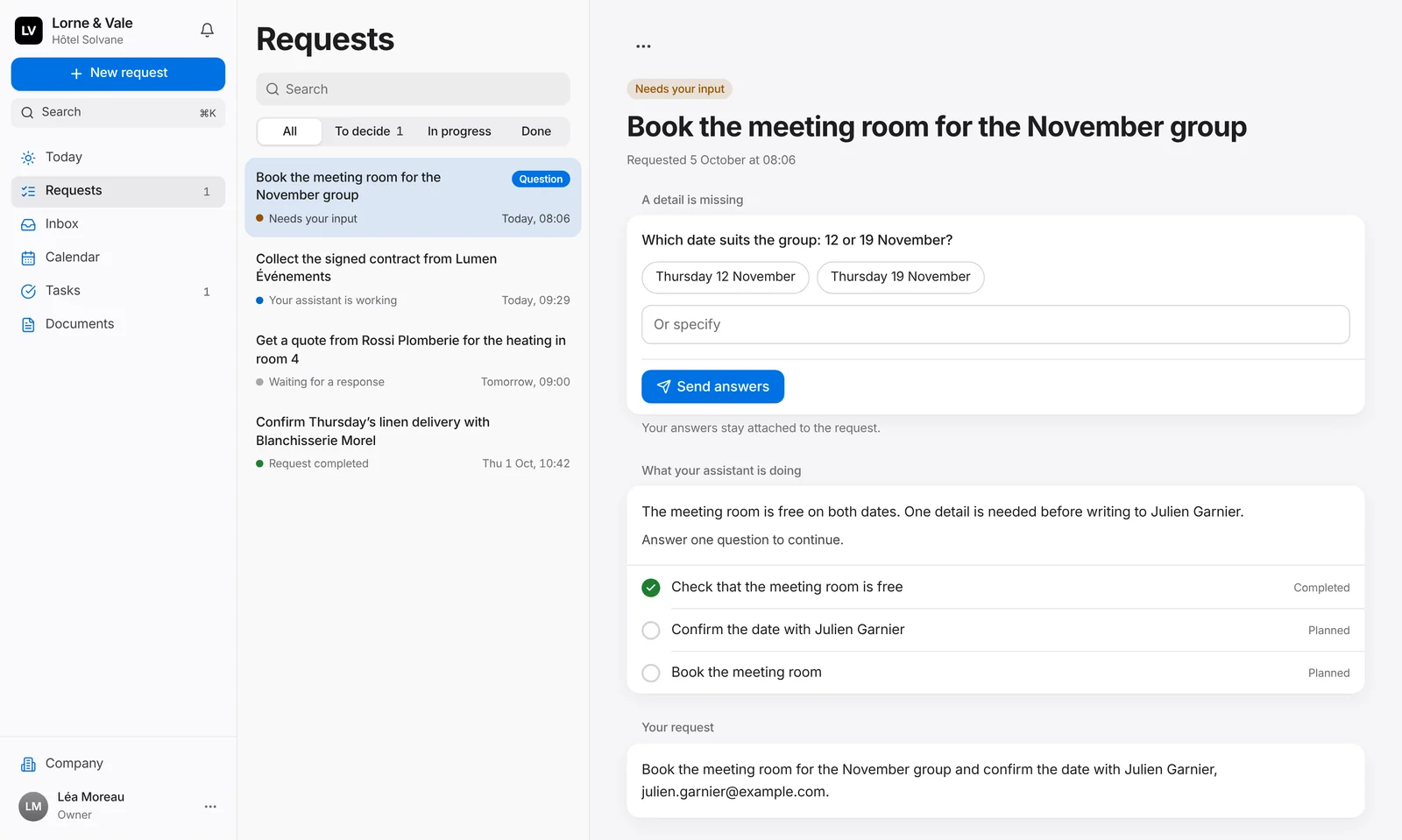Click the Tasks checkmark icon
This screenshot has width=1402, height=840.
pyautogui.click(x=28, y=291)
